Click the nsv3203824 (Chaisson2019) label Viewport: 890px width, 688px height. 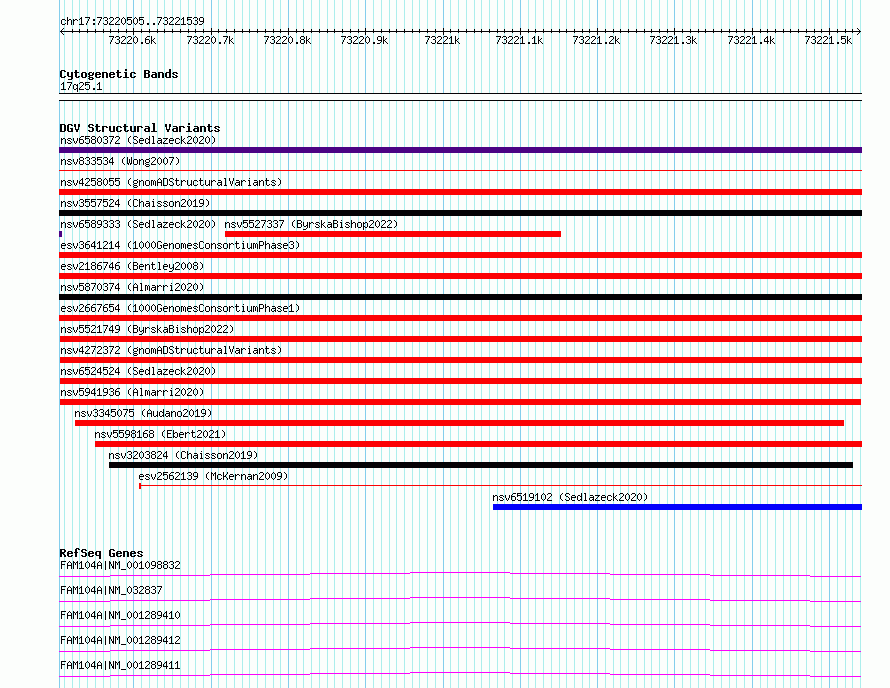183,455
